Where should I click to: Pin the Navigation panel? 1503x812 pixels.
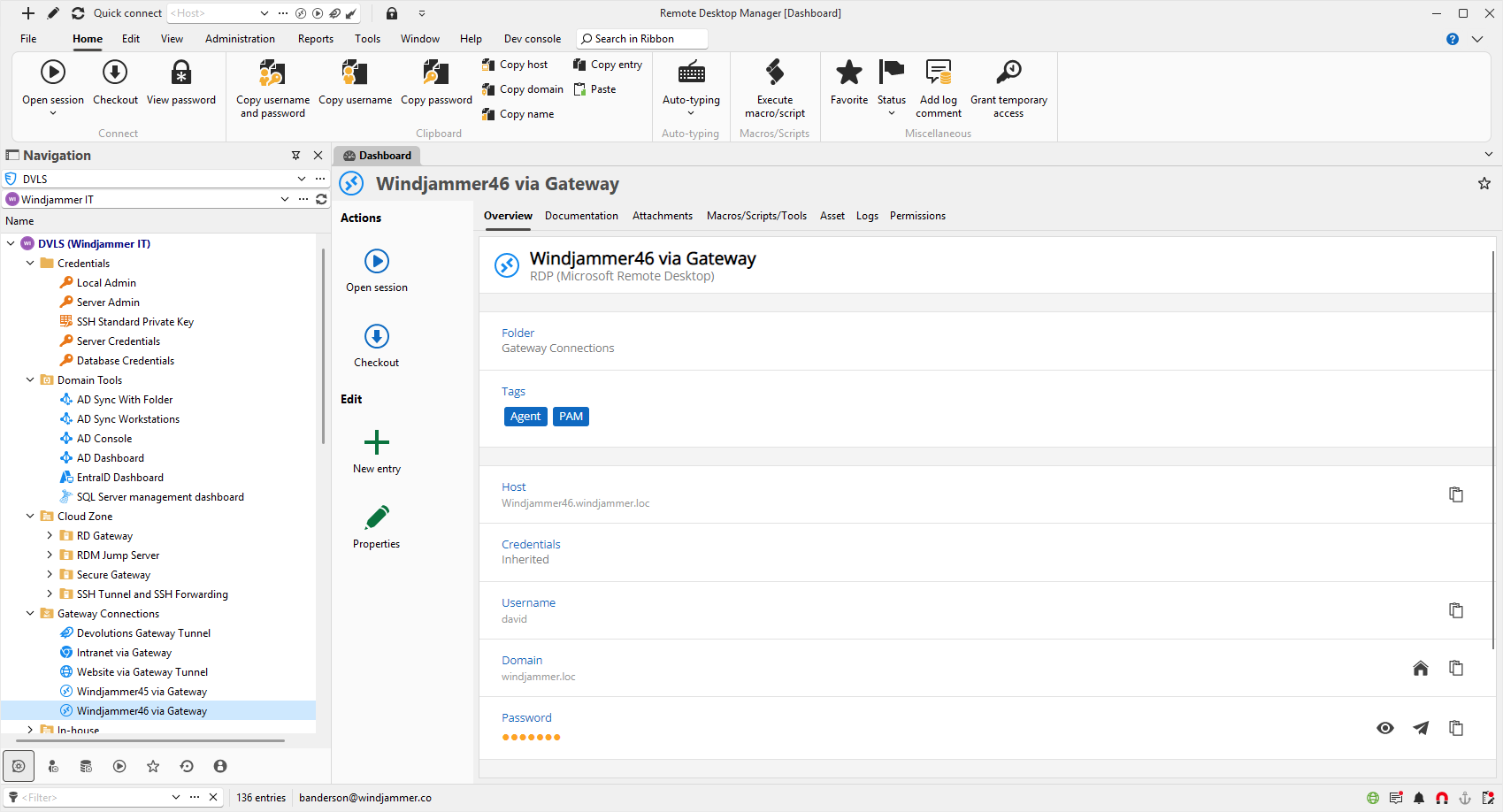(296, 156)
